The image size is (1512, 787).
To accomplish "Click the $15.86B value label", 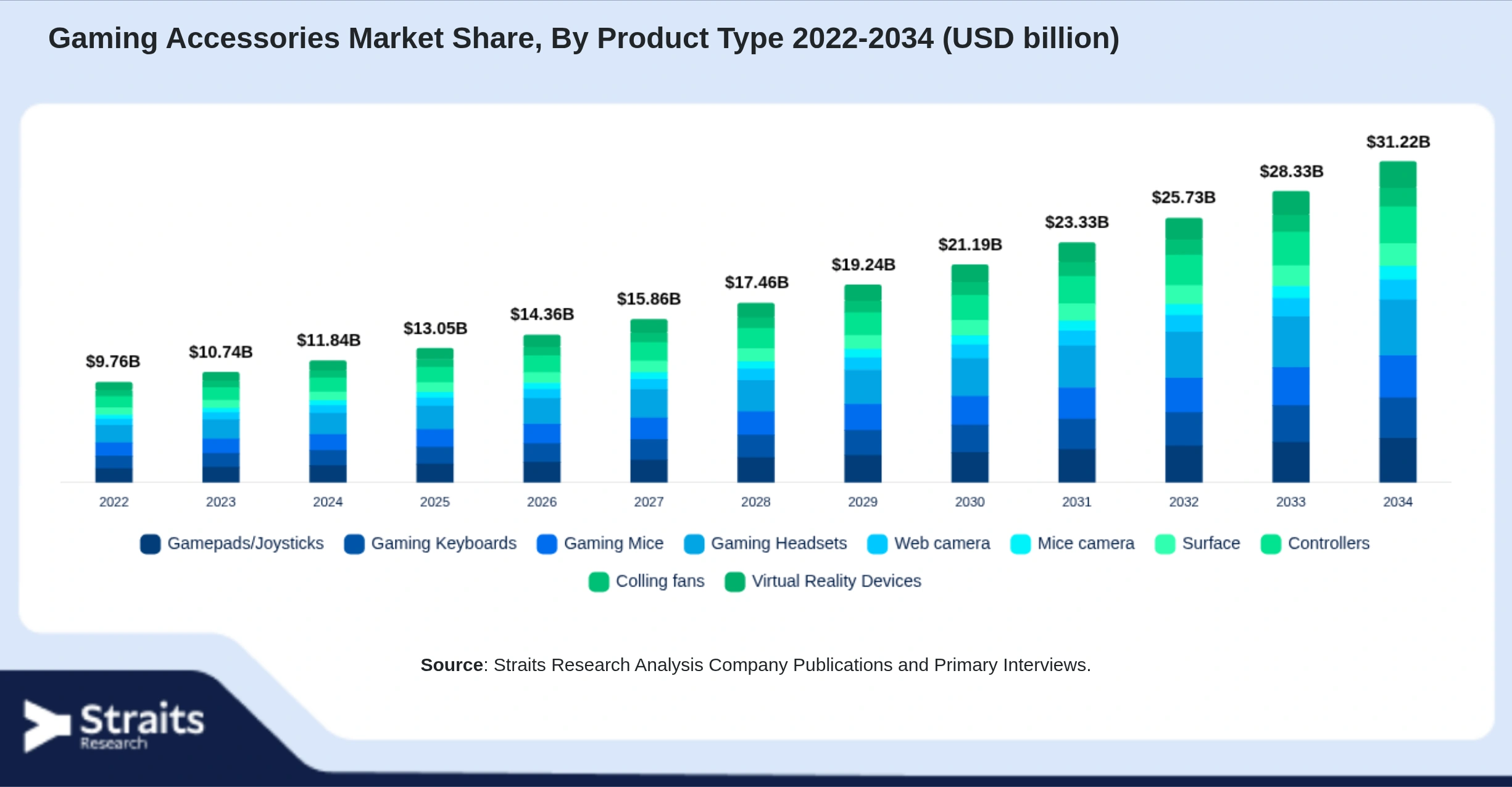I will [649, 299].
